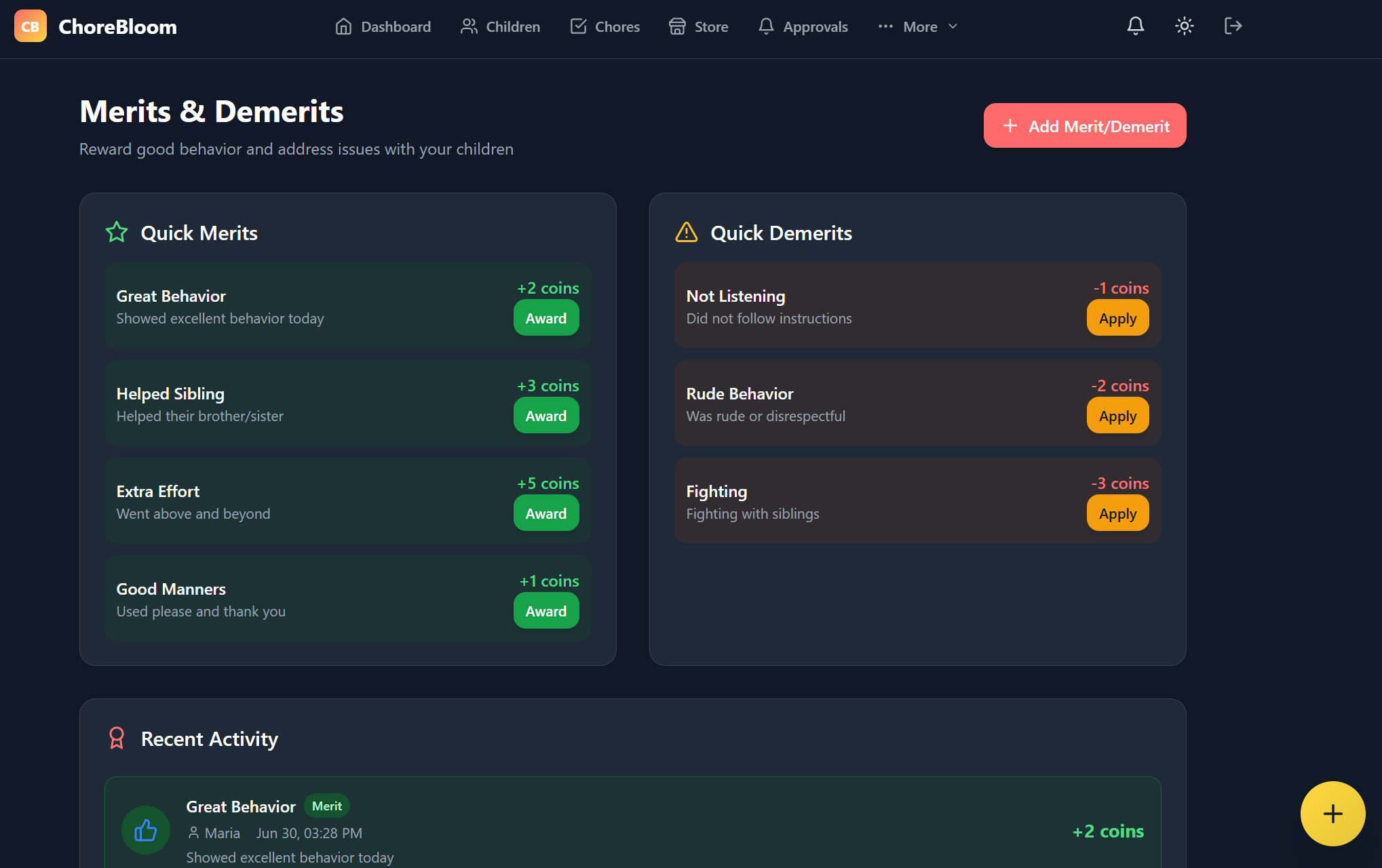Screen dimensions: 1382x868
Task: Toggle light mode with sun icon
Action: 1184,26
